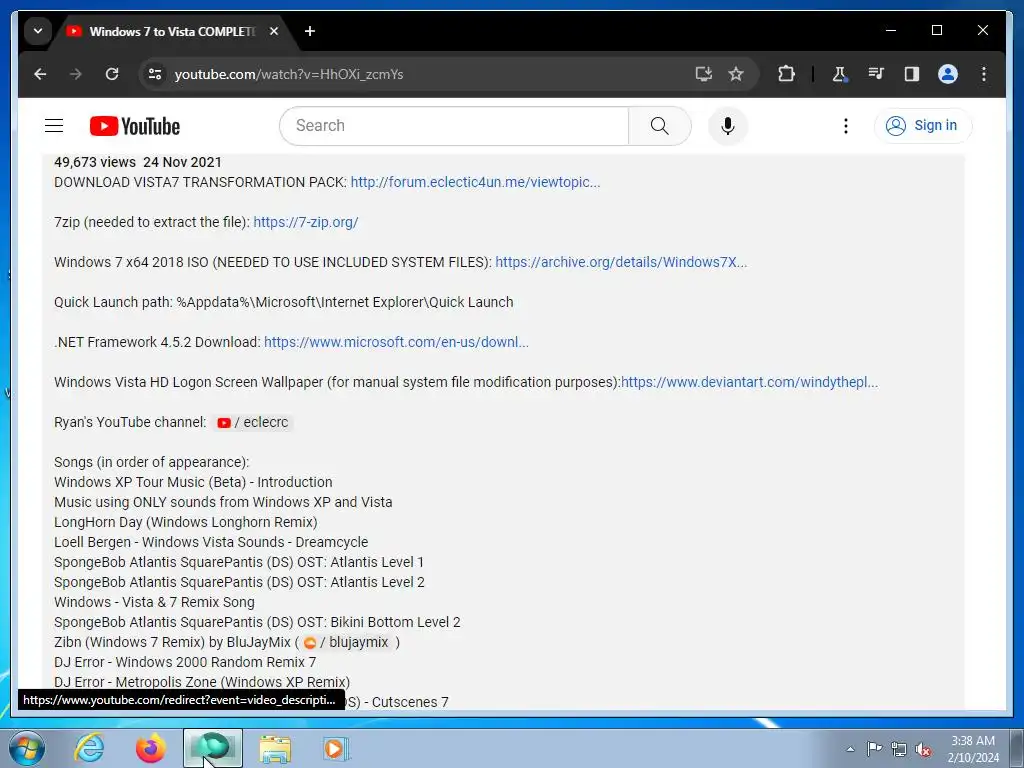Close the Windows 7 to Vista tab
1024x768 pixels.
coord(274,31)
